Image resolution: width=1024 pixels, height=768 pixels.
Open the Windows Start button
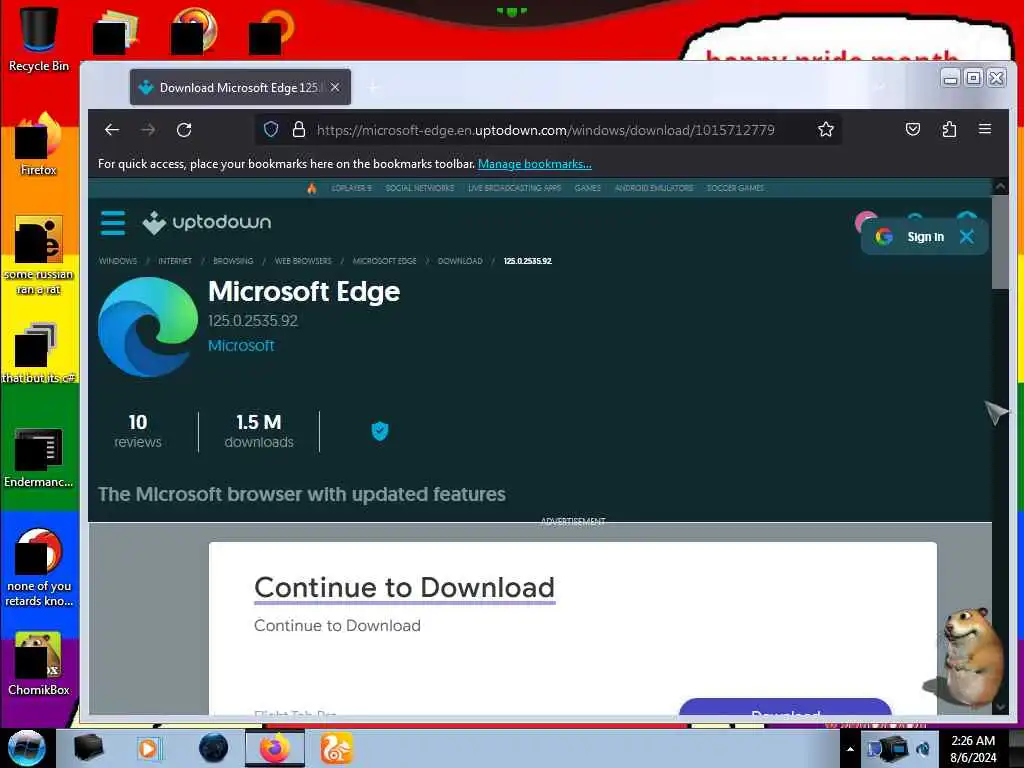pos(27,748)
